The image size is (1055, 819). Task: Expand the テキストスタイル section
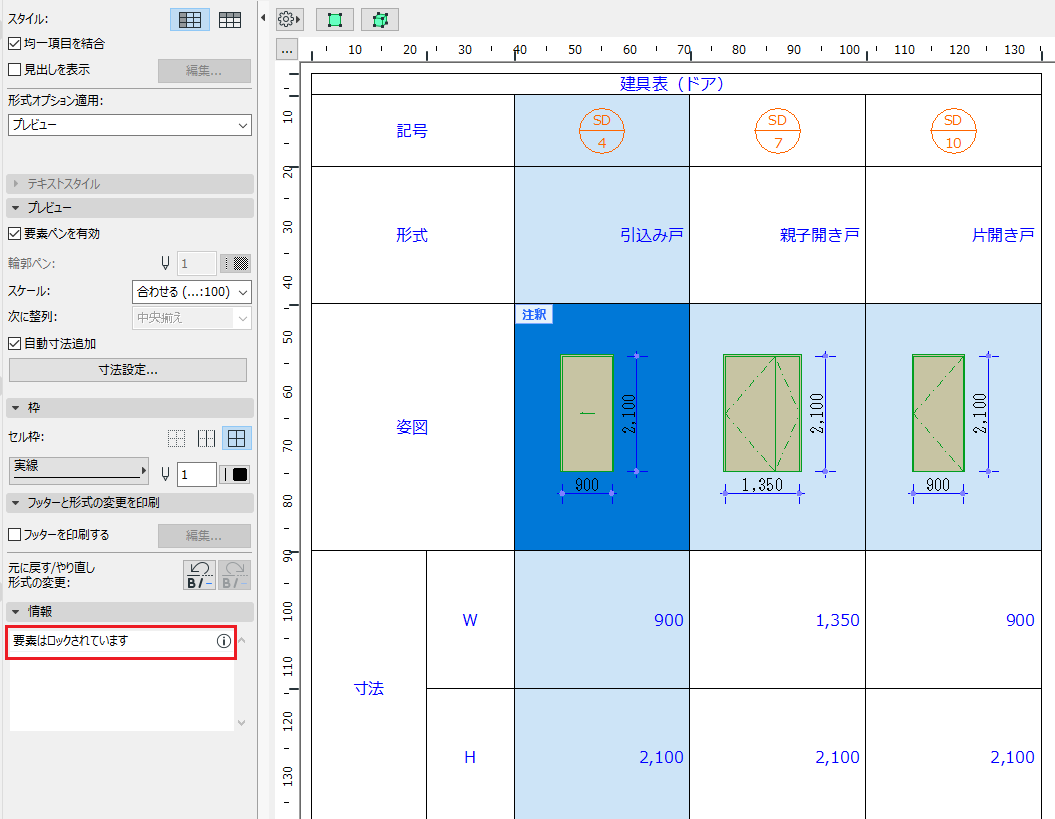click(130, 184)
